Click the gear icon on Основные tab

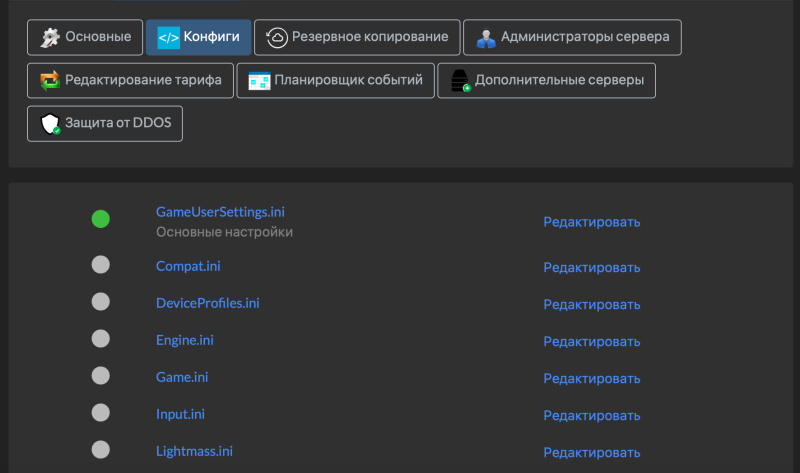coord(50,38)
